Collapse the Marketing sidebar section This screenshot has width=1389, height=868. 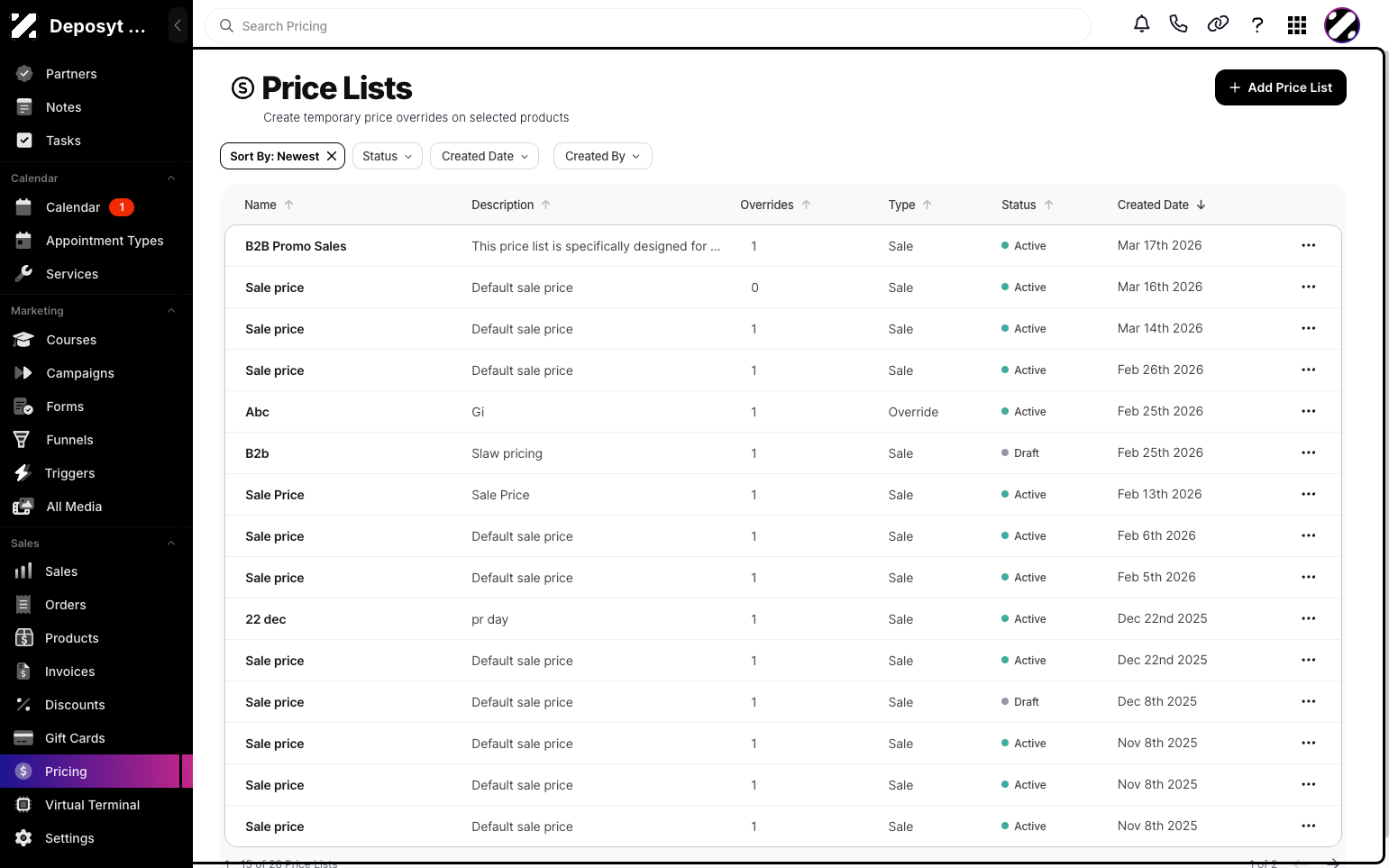171,311
